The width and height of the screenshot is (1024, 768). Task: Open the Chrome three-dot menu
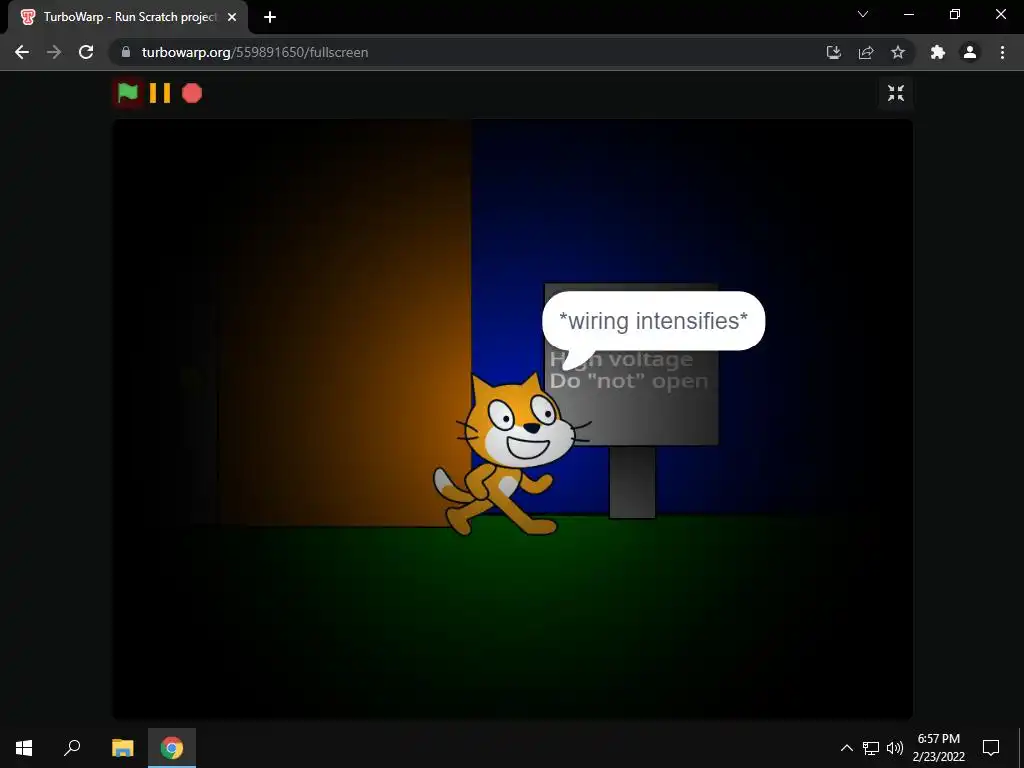click(1002, 52)
